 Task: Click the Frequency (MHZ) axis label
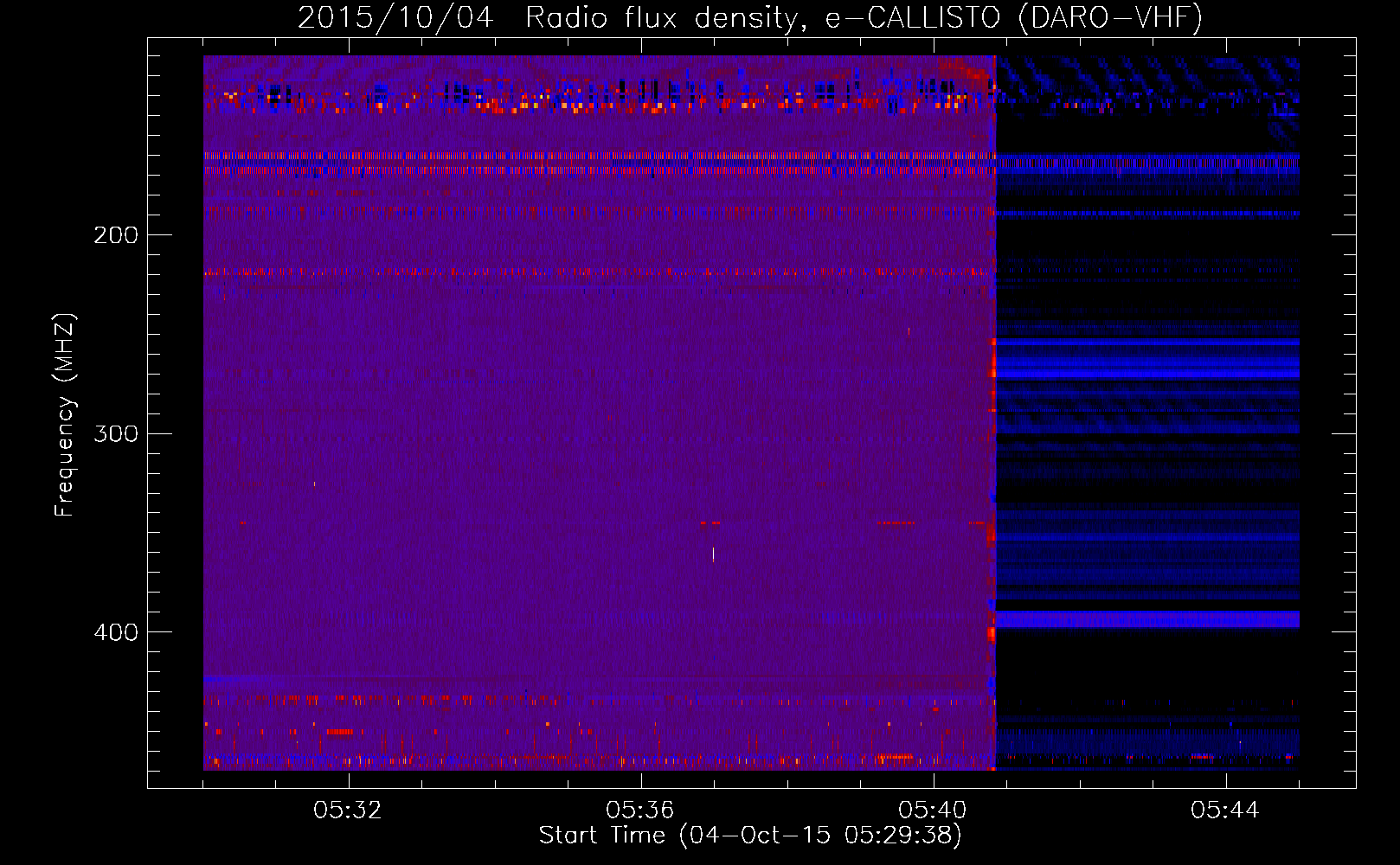[x=65, y=415]
